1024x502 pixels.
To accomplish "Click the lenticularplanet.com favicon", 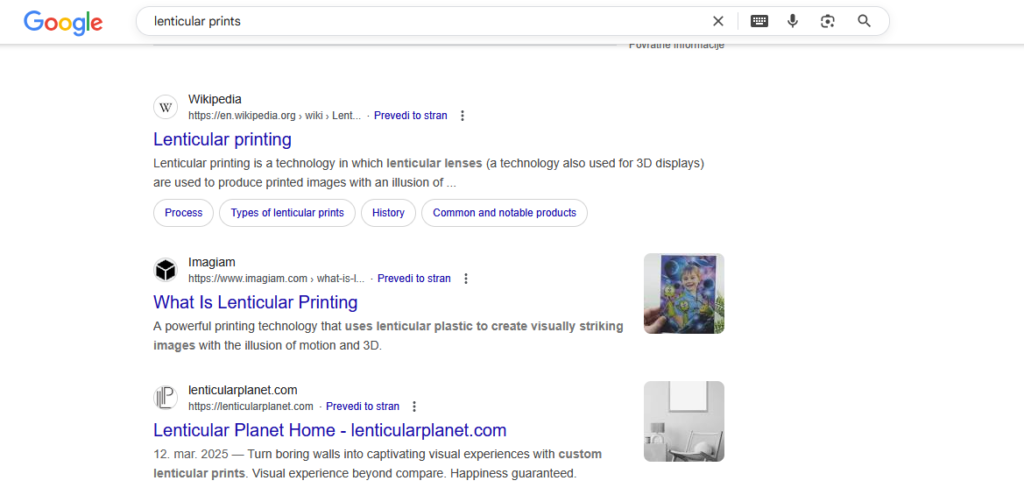I will [x=165, y=398].
